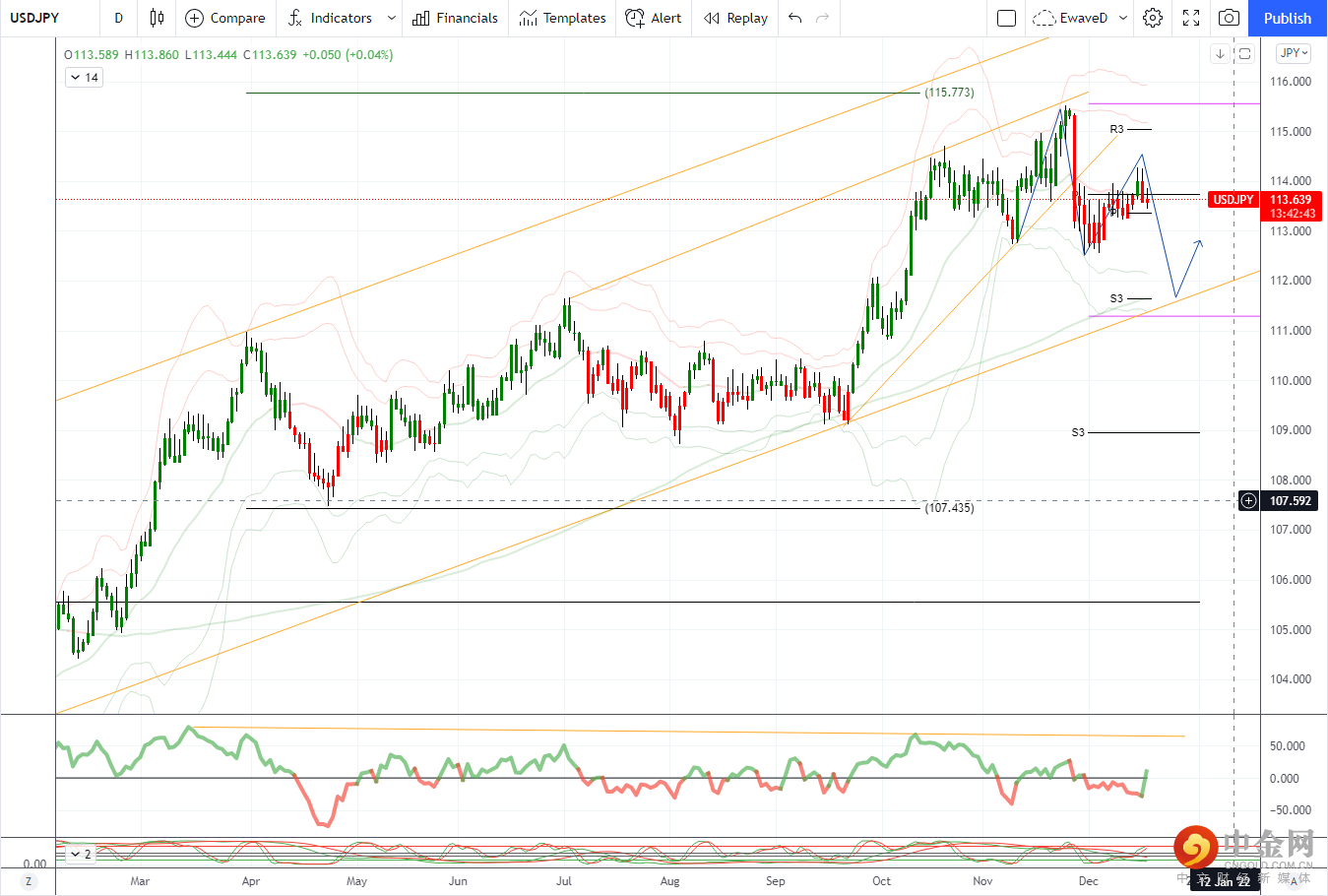1328x896 pixels.
Task: Open Compare to add a symbol
Action: [225, 18]
